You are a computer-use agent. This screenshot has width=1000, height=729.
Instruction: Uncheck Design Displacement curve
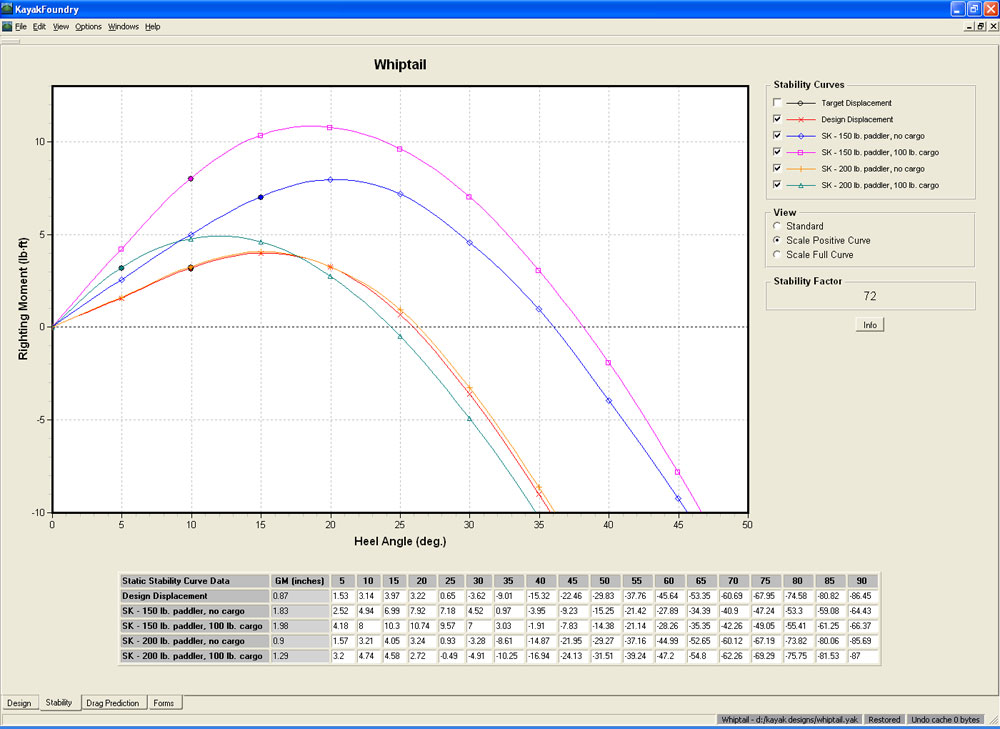pyautogui.click(x=777, y=119)
